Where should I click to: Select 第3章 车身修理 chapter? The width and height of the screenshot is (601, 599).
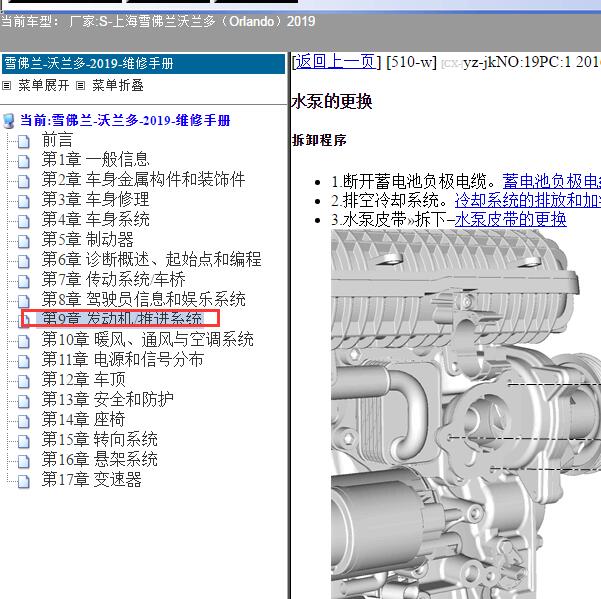[95, 199]
